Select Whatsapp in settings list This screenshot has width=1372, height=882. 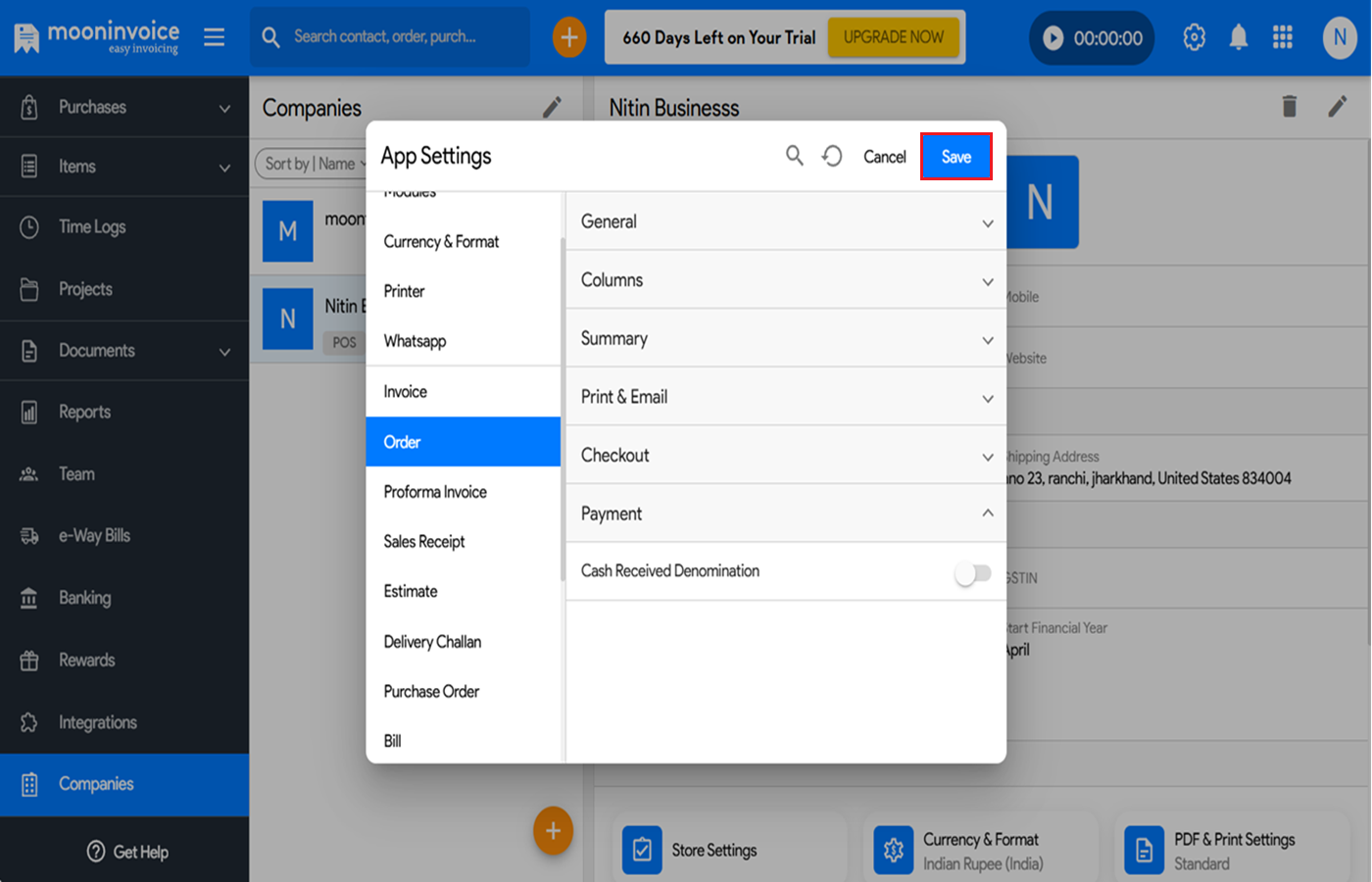(x=463, y=341)
